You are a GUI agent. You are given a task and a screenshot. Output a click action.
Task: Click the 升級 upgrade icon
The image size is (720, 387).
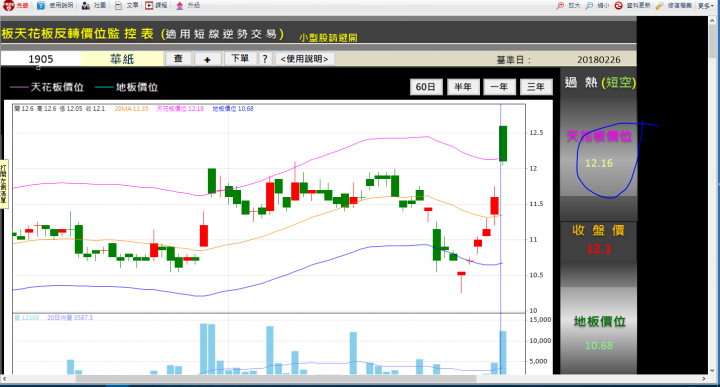(180, 6)
